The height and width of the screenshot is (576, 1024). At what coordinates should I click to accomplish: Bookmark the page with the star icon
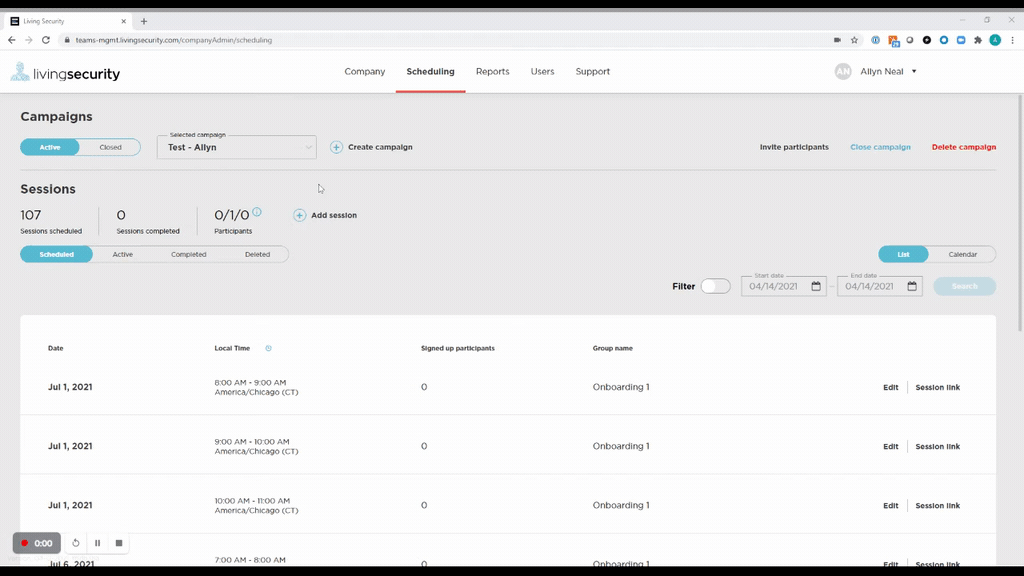[854, 40]
